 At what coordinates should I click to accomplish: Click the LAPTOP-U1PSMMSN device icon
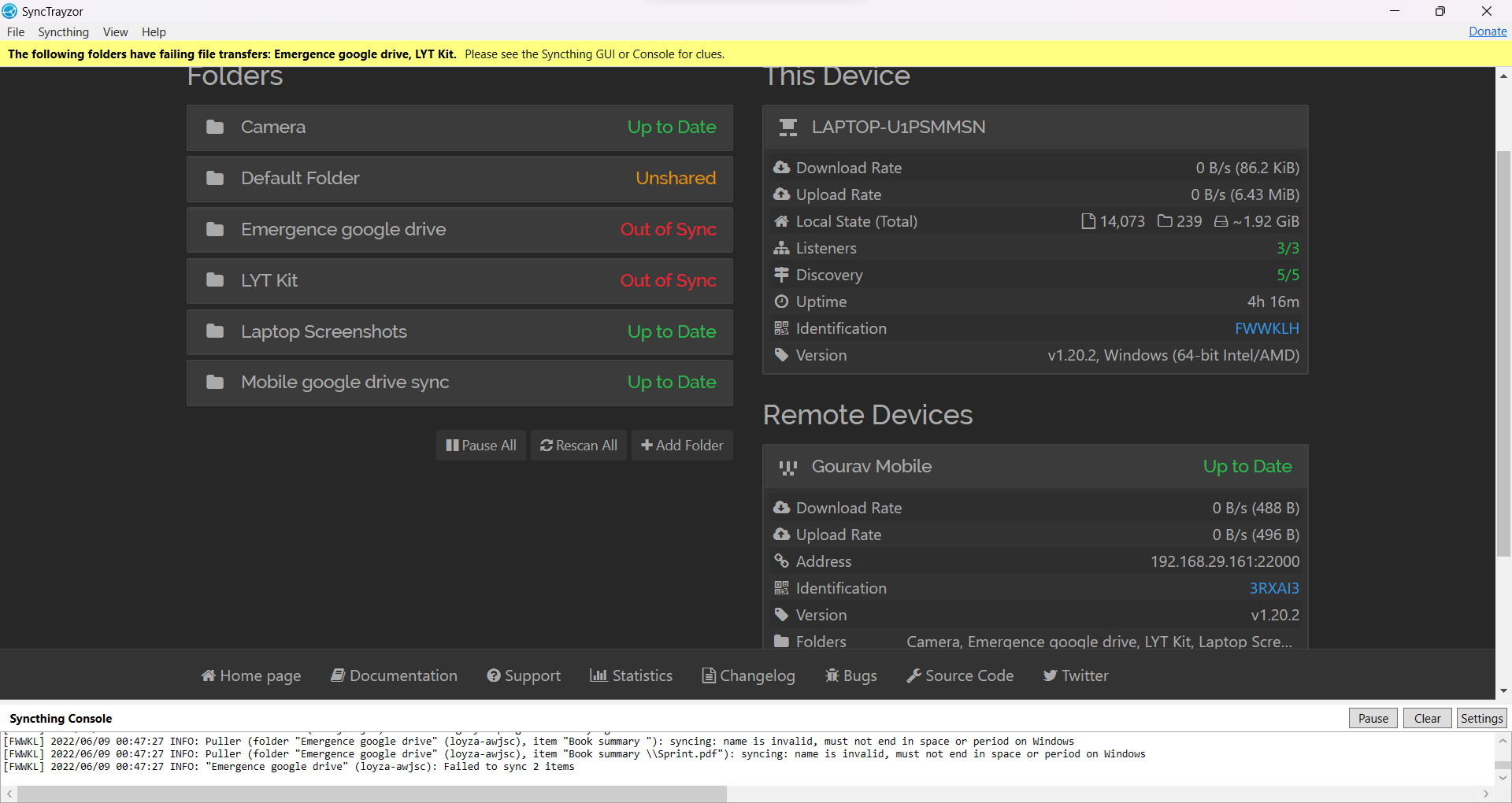(788, 128)
